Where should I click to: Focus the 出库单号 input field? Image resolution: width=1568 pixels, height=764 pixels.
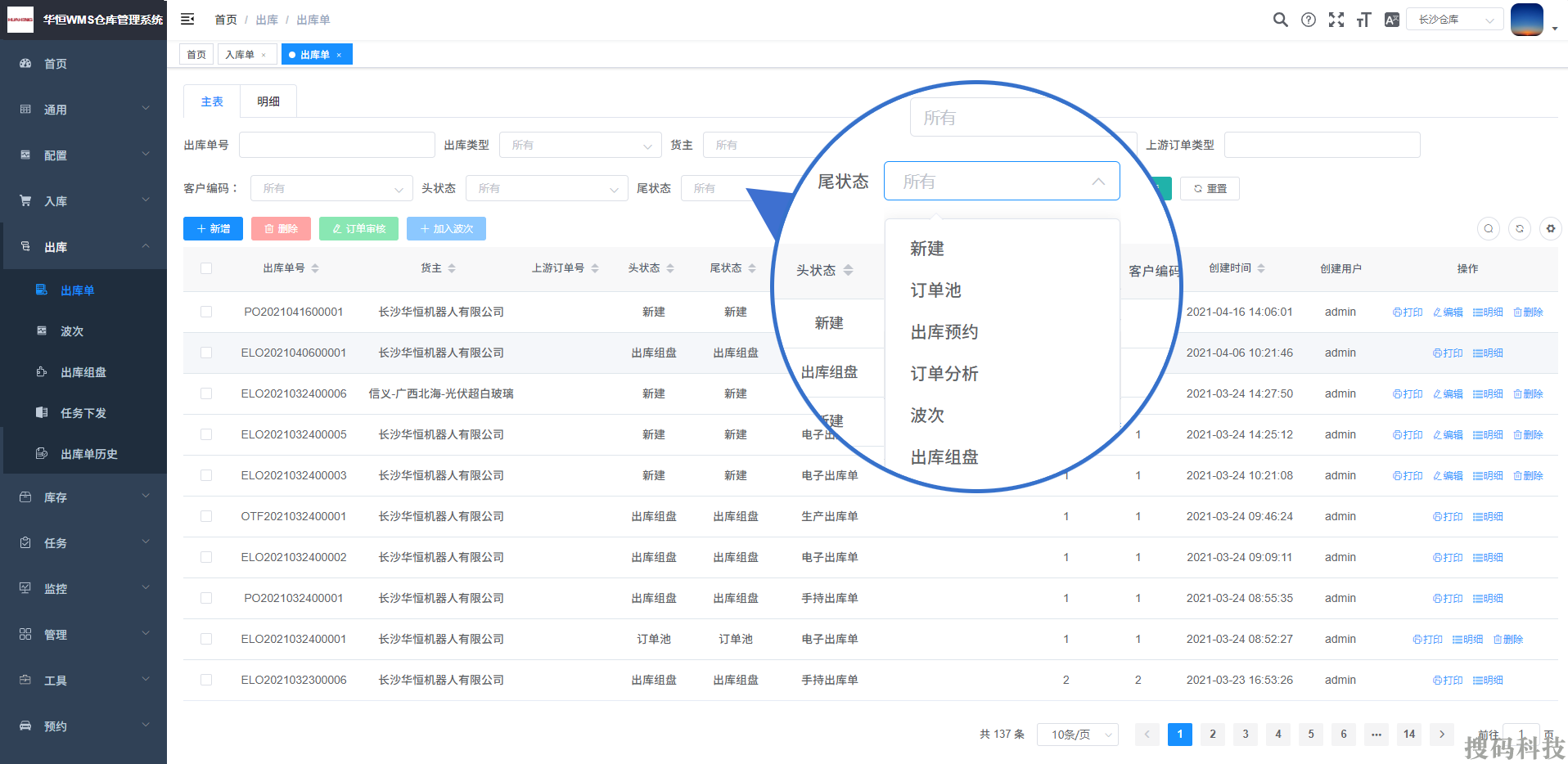(337, 145)
